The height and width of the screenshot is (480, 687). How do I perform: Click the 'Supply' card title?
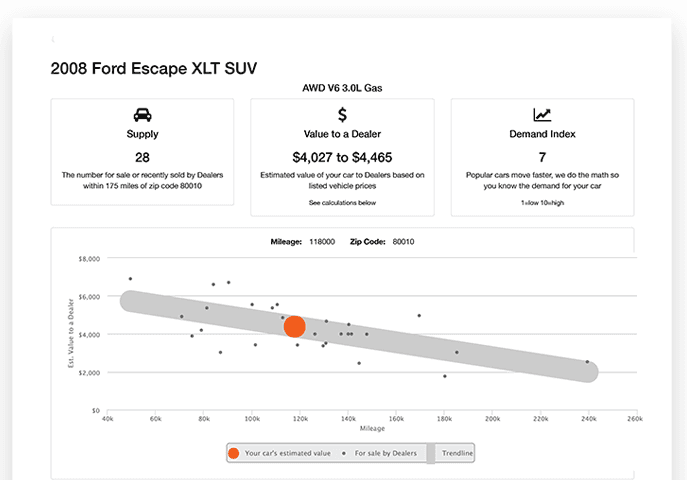(142, 134)
